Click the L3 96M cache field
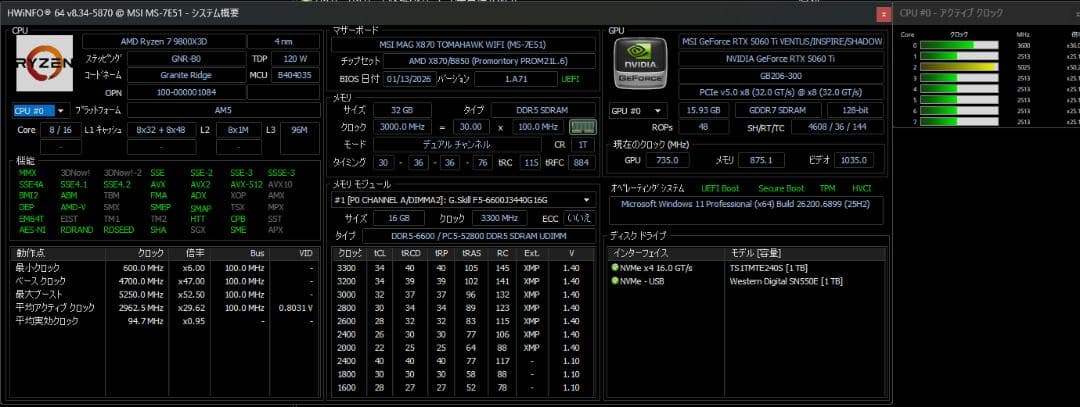The height and width of the screenshot is (407, 1080). 300,129
